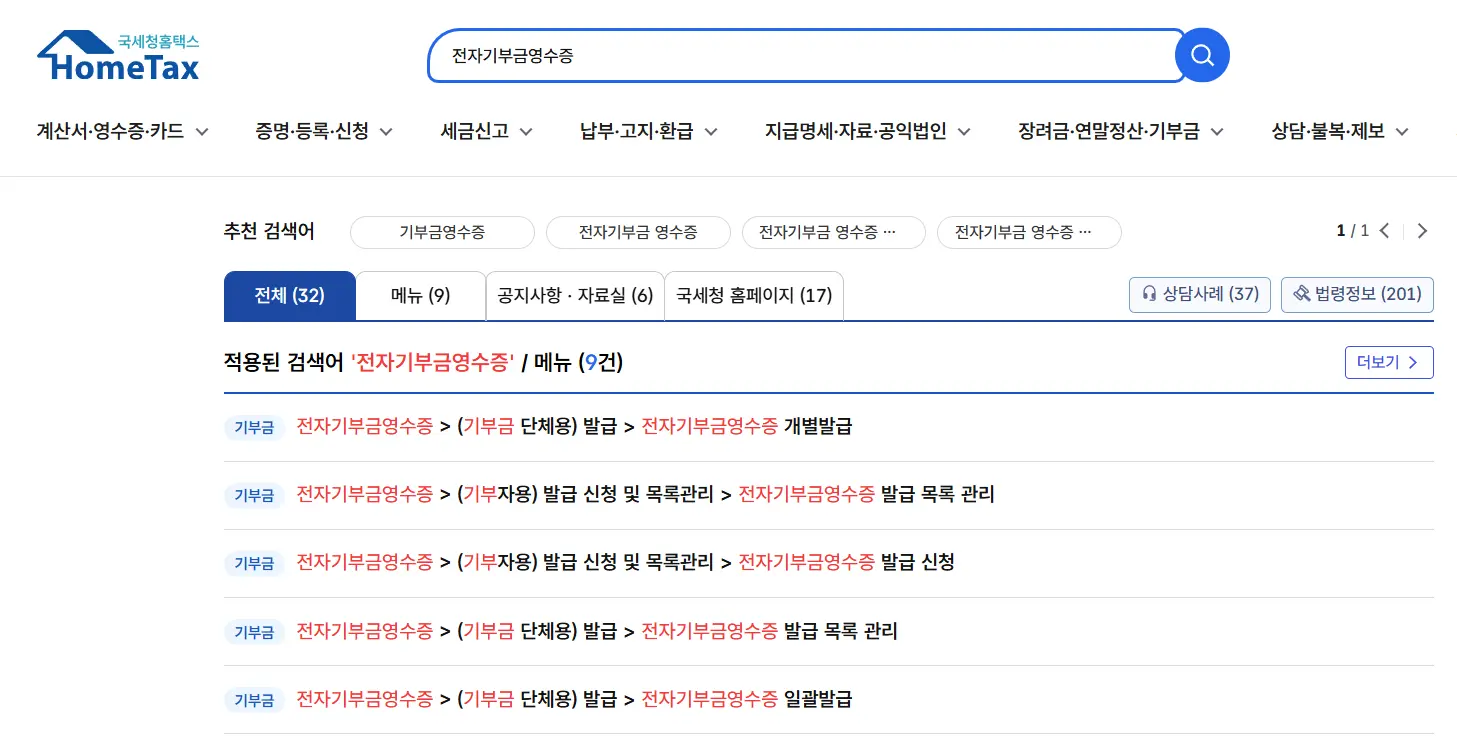1457x754 pixels.
Task: Expand 세금신고 menu
Action: coord(486,131)
